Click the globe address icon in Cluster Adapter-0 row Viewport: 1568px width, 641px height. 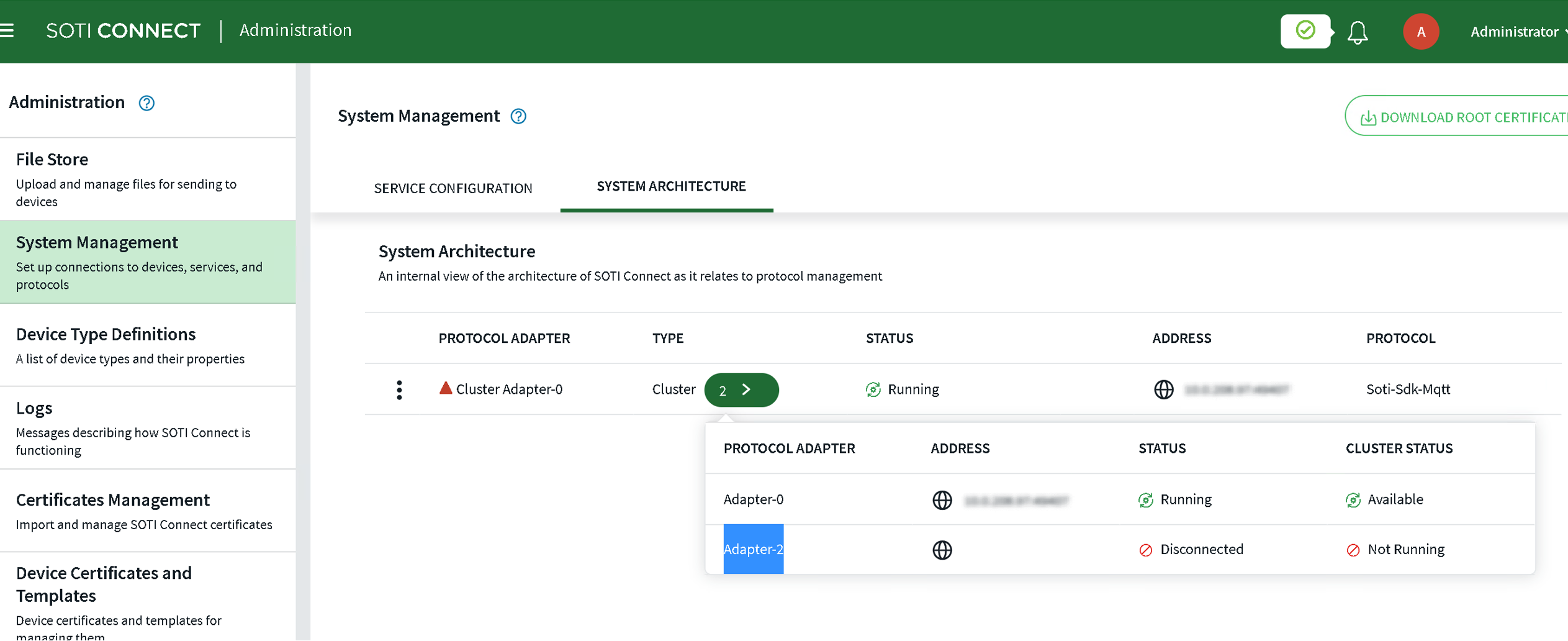pyautogui.click(x=1163, y=389)
